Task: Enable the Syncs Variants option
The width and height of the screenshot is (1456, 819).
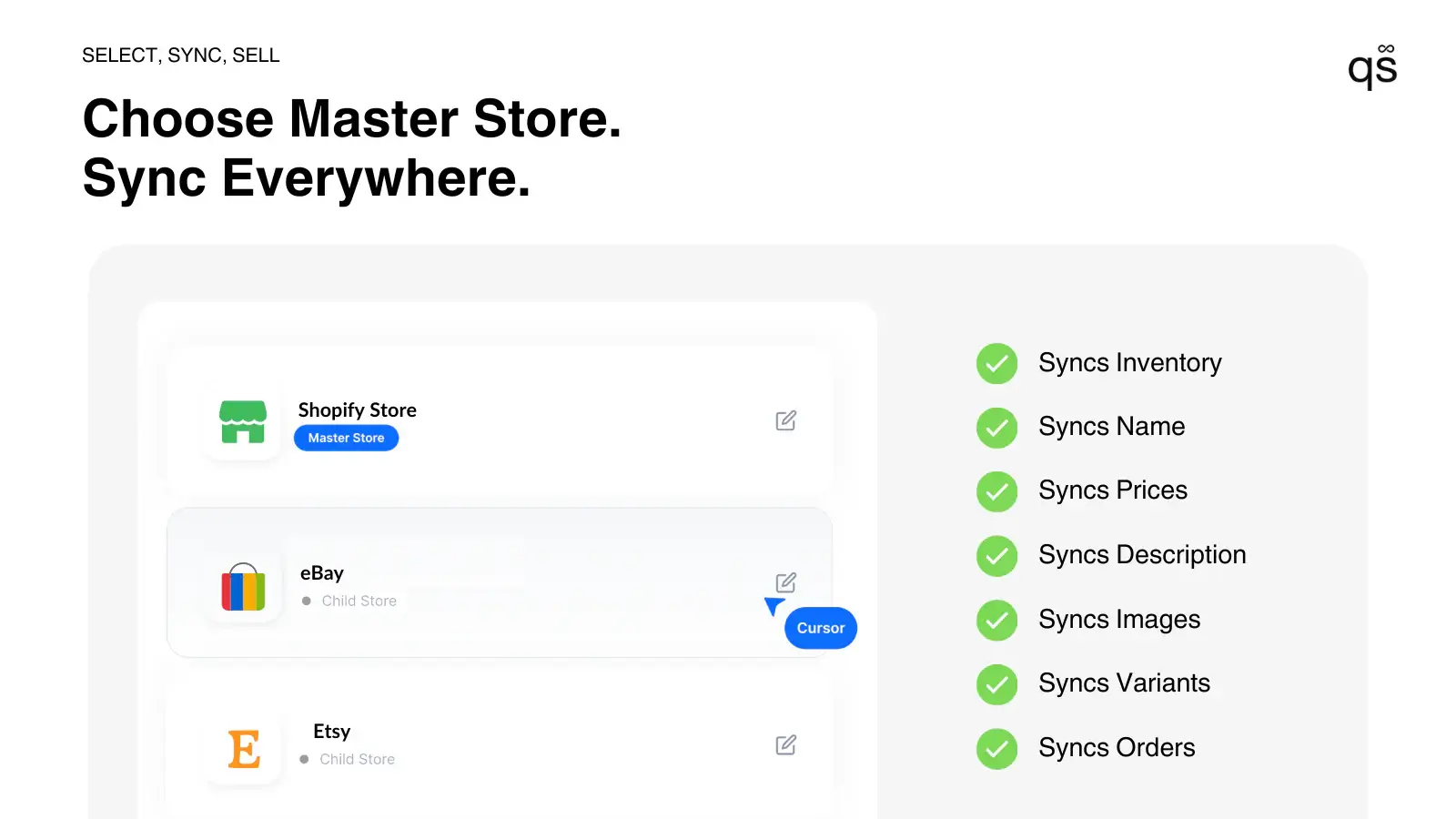Action: [996, 684]
